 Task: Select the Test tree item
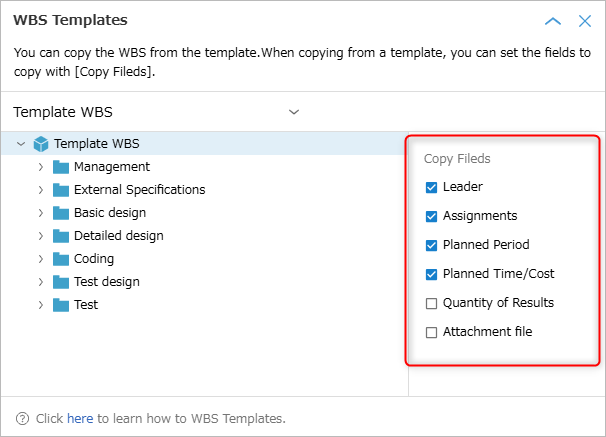coord(86,305)
